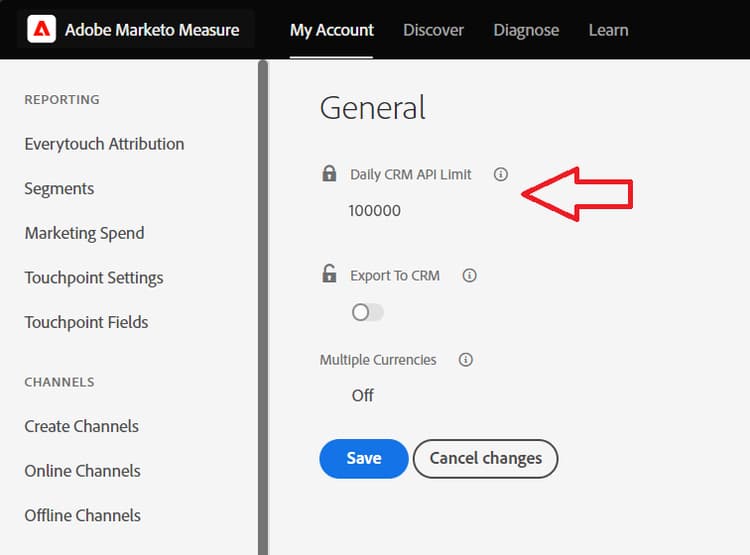The width and height of the screenshot is (750, 555).
Task: Open Everytouch Attribution in the sidebar
Action: 104,144
